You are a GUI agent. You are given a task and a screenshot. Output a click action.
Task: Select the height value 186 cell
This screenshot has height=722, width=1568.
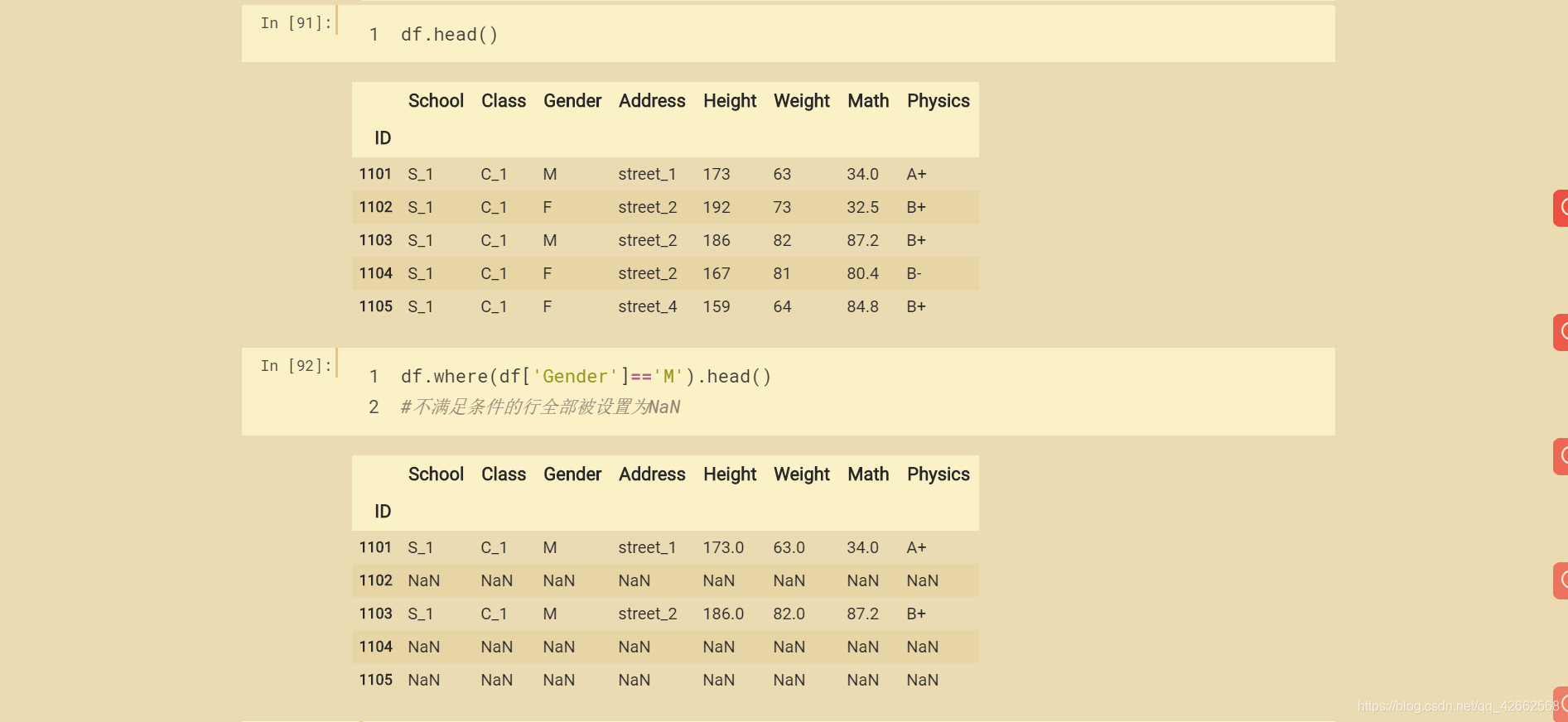(716, 241)
